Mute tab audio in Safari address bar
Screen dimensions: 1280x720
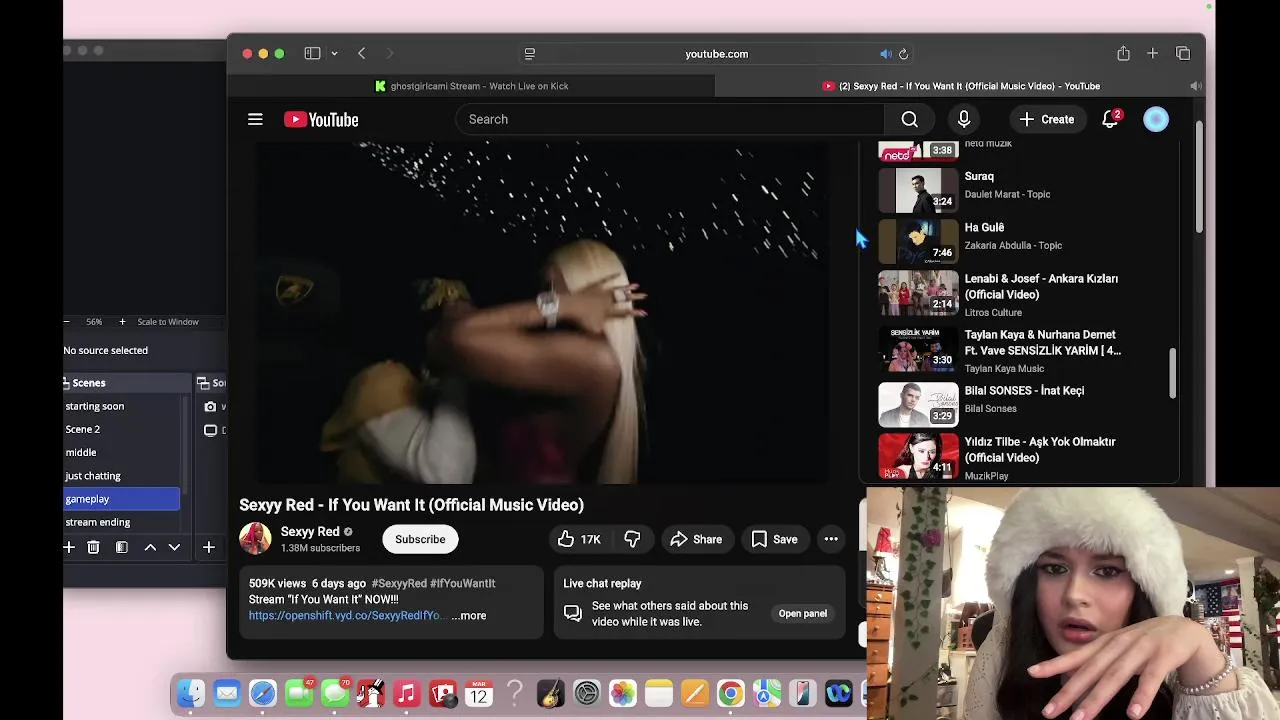point(885,54)
